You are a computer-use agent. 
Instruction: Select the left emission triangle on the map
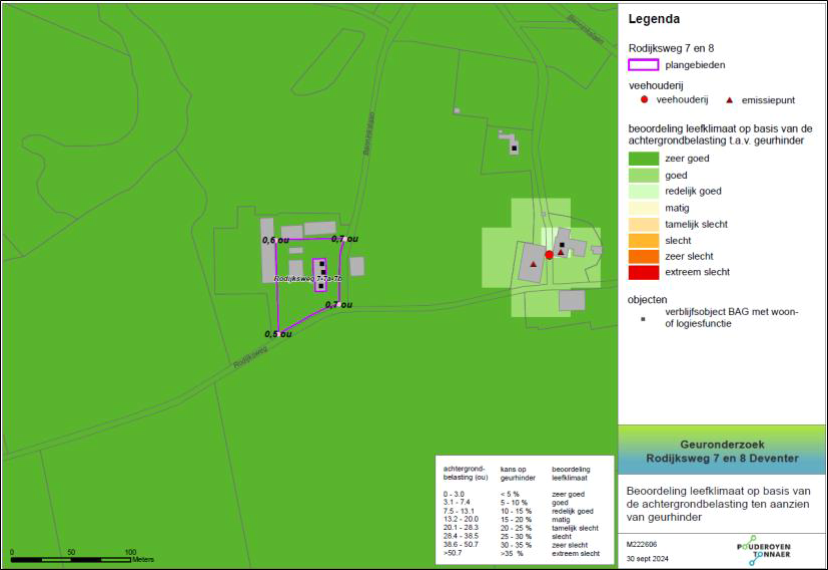tap(534, 264)
